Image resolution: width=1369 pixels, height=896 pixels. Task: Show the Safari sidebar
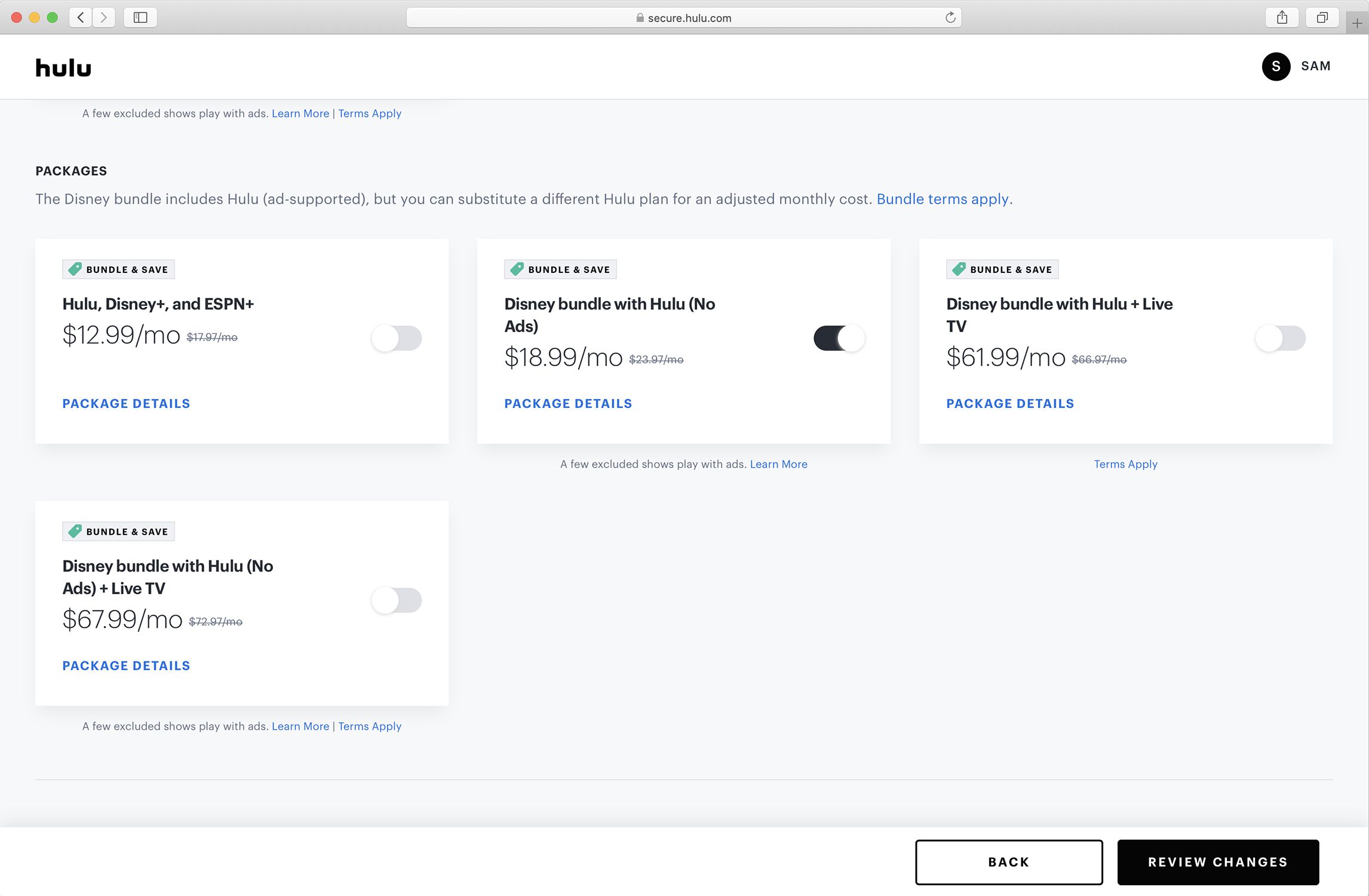click(x=140, y=17)
